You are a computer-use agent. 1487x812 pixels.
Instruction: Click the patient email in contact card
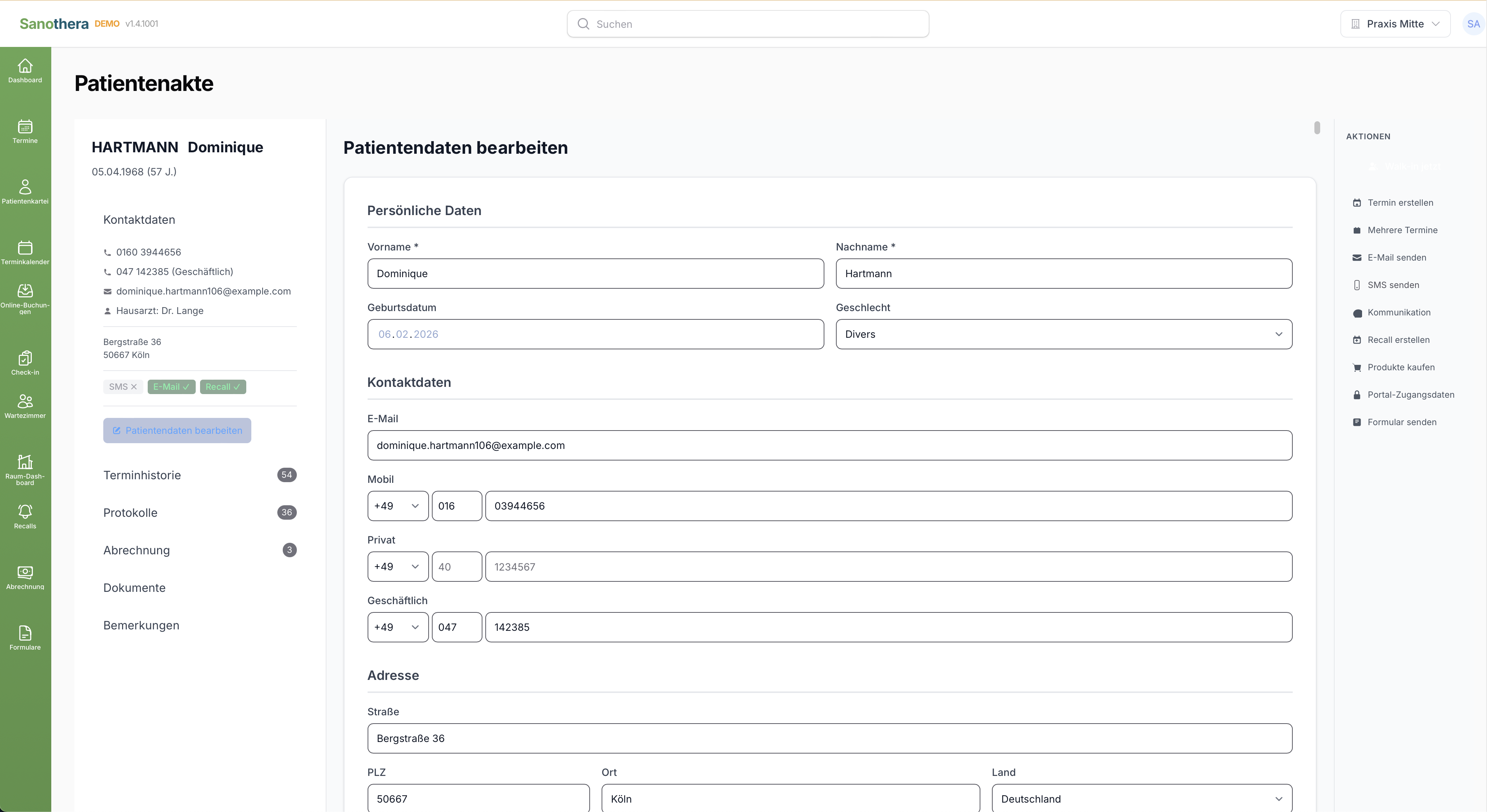coord(203,291)
